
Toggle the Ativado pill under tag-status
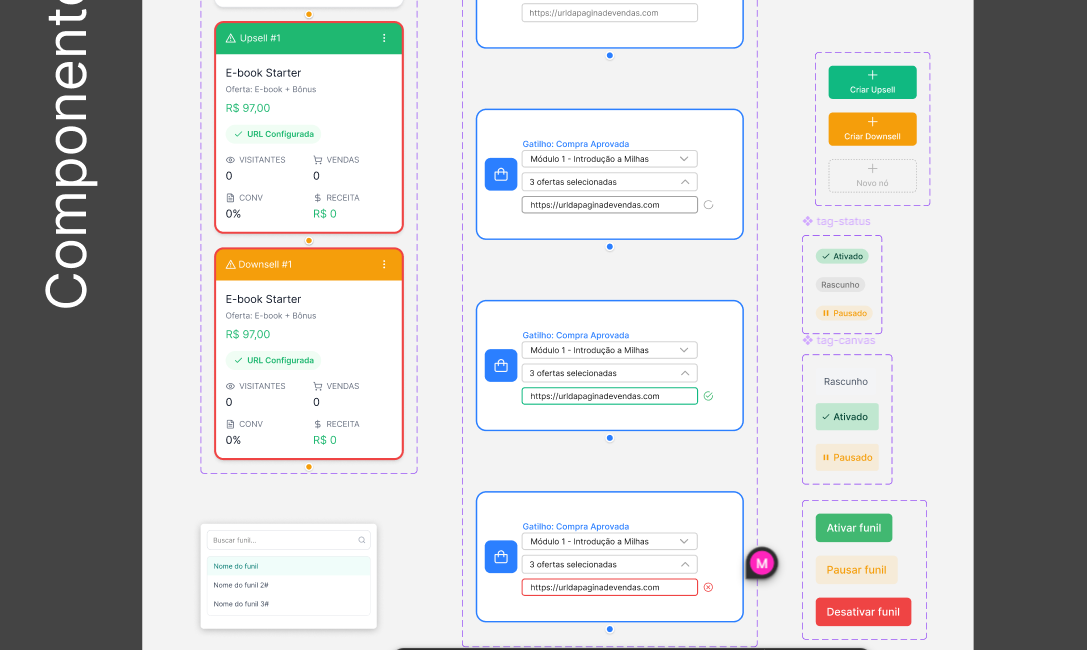(842, 256)
